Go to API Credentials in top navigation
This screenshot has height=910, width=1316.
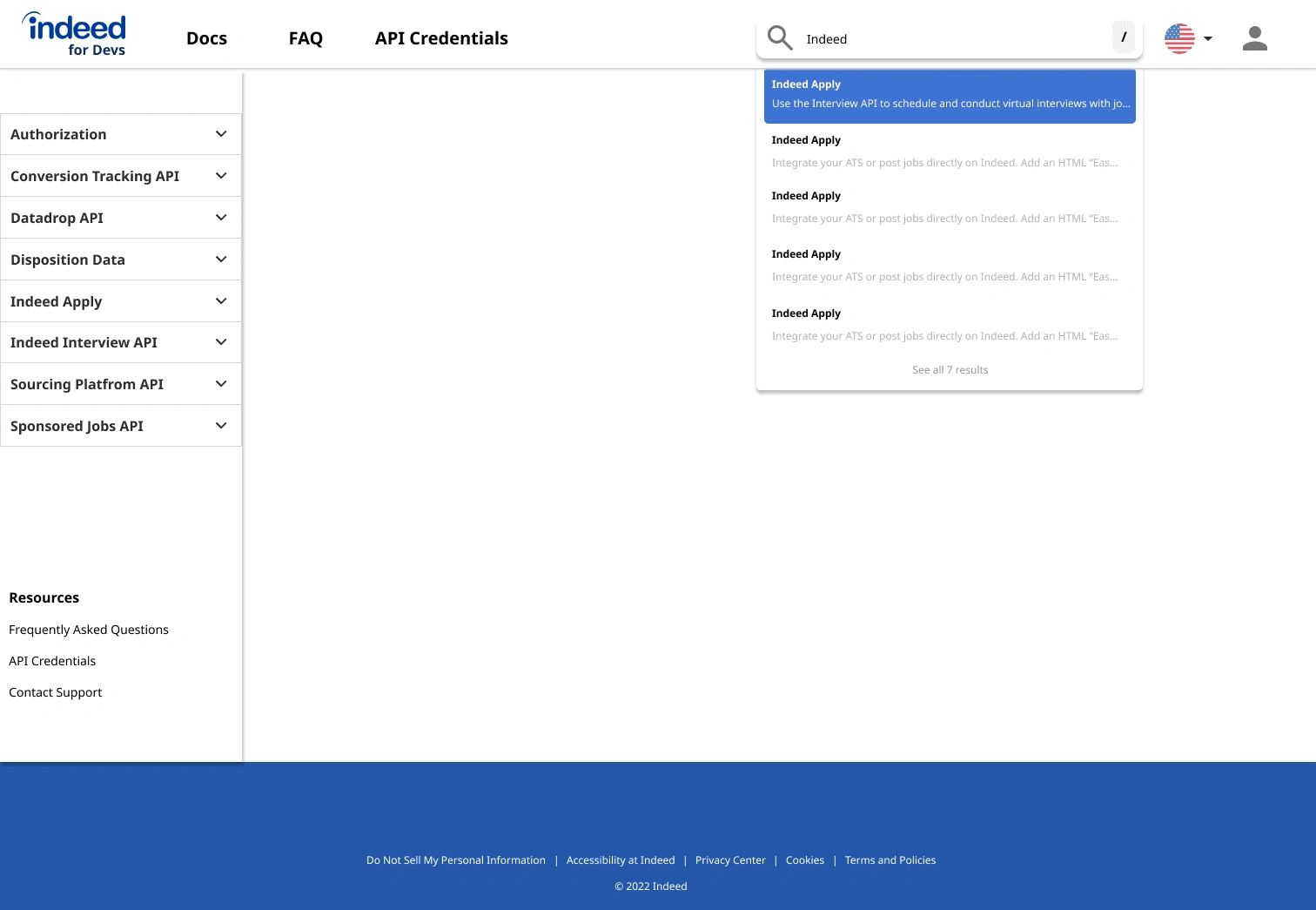441,38
